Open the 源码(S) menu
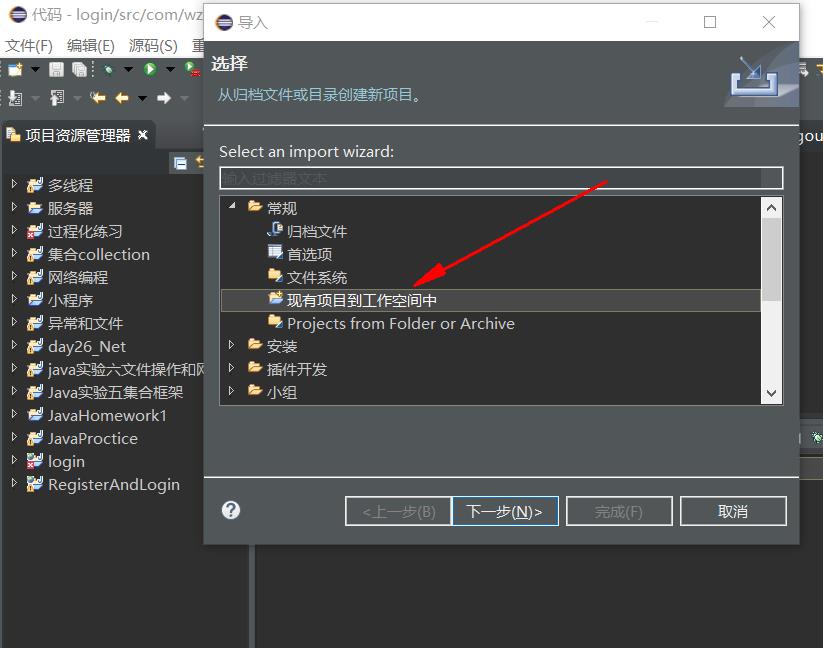823x648 pixels. (x=153, y=46)
